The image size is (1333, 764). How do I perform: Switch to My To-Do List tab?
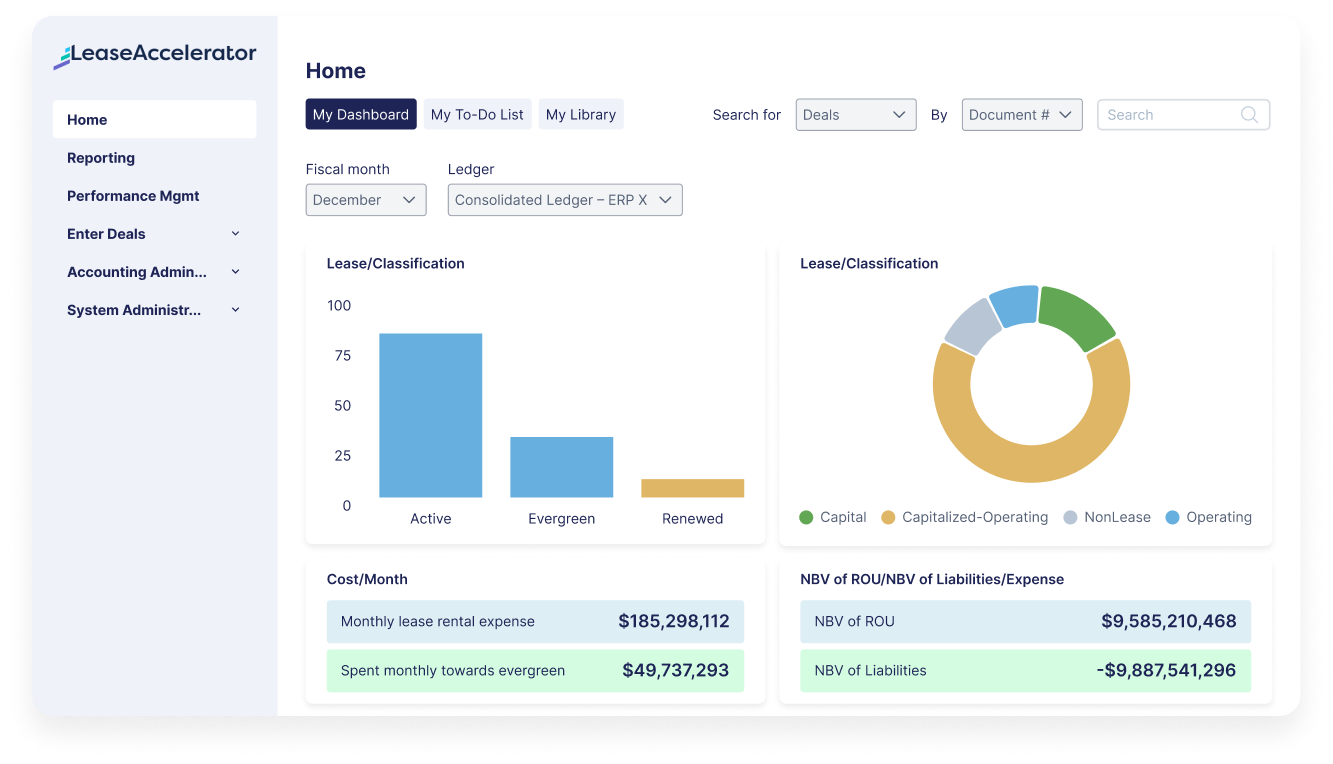(x=477, y=114)
